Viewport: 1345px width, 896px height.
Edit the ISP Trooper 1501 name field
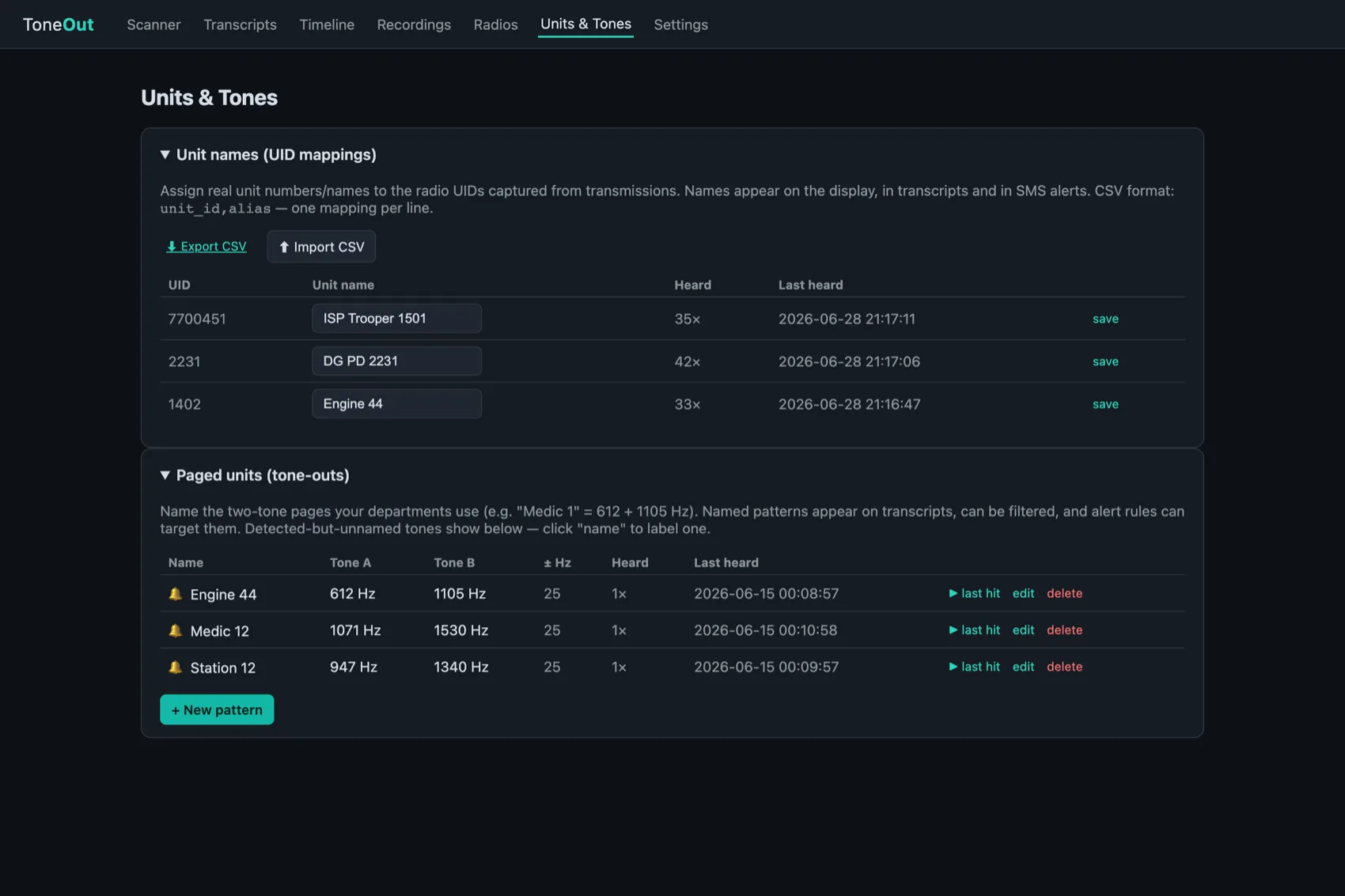(x=396, y=318)
